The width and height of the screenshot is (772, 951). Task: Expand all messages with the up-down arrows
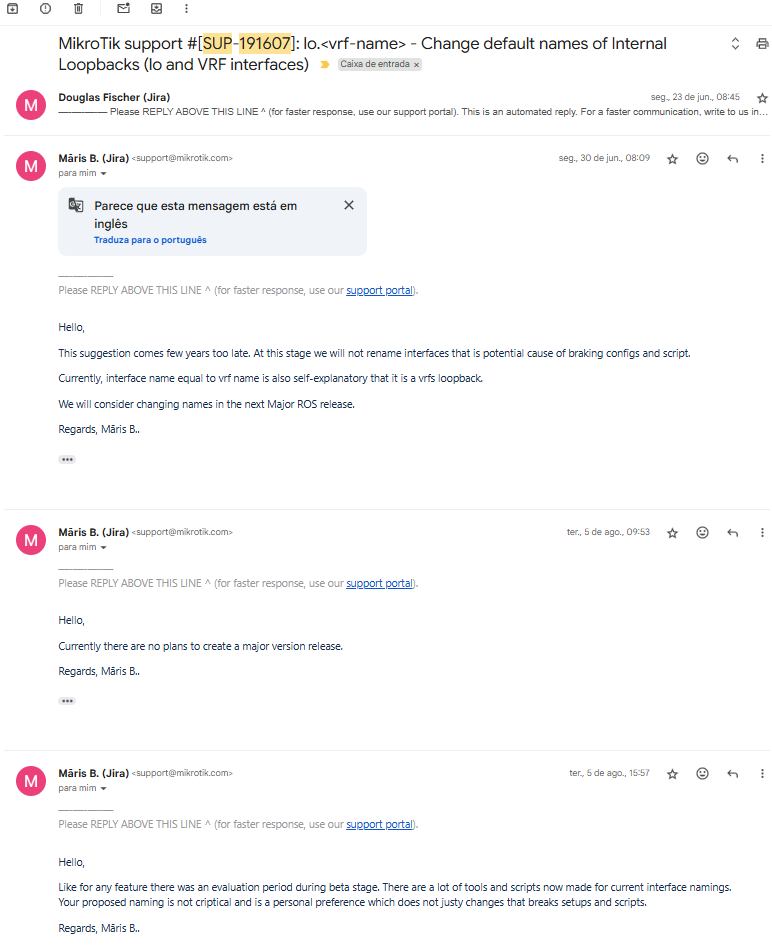tap(735, 44)
